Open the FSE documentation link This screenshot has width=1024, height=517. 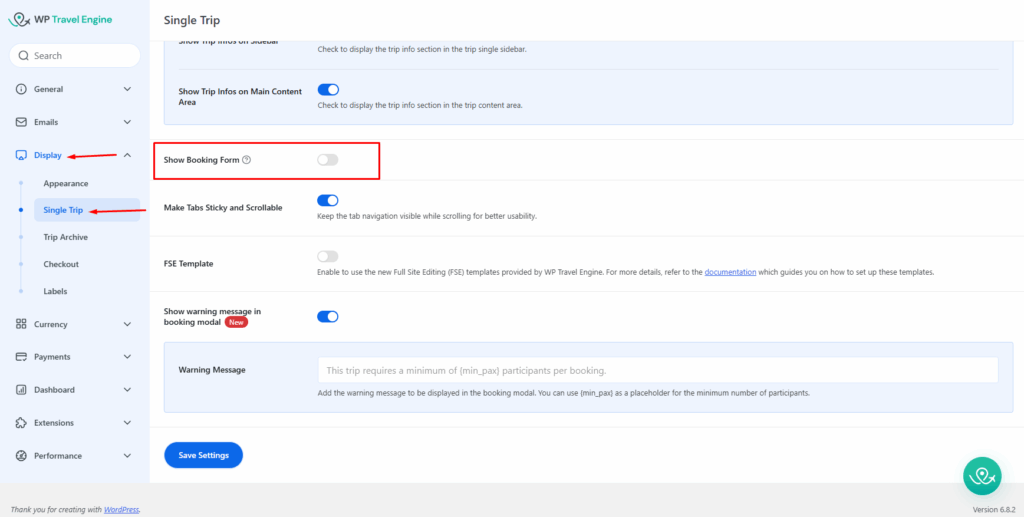pyautogui.click(x=729, y=272)
